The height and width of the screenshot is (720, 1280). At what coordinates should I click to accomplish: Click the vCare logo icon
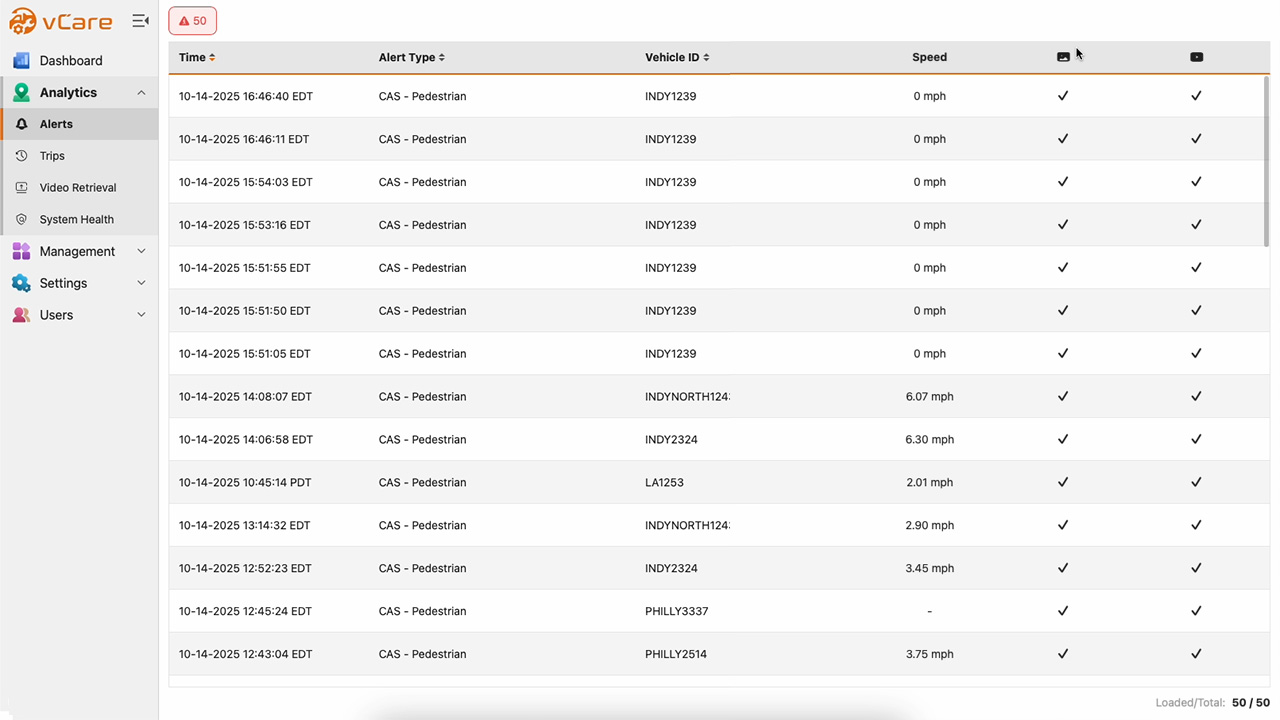click(22, 20)
